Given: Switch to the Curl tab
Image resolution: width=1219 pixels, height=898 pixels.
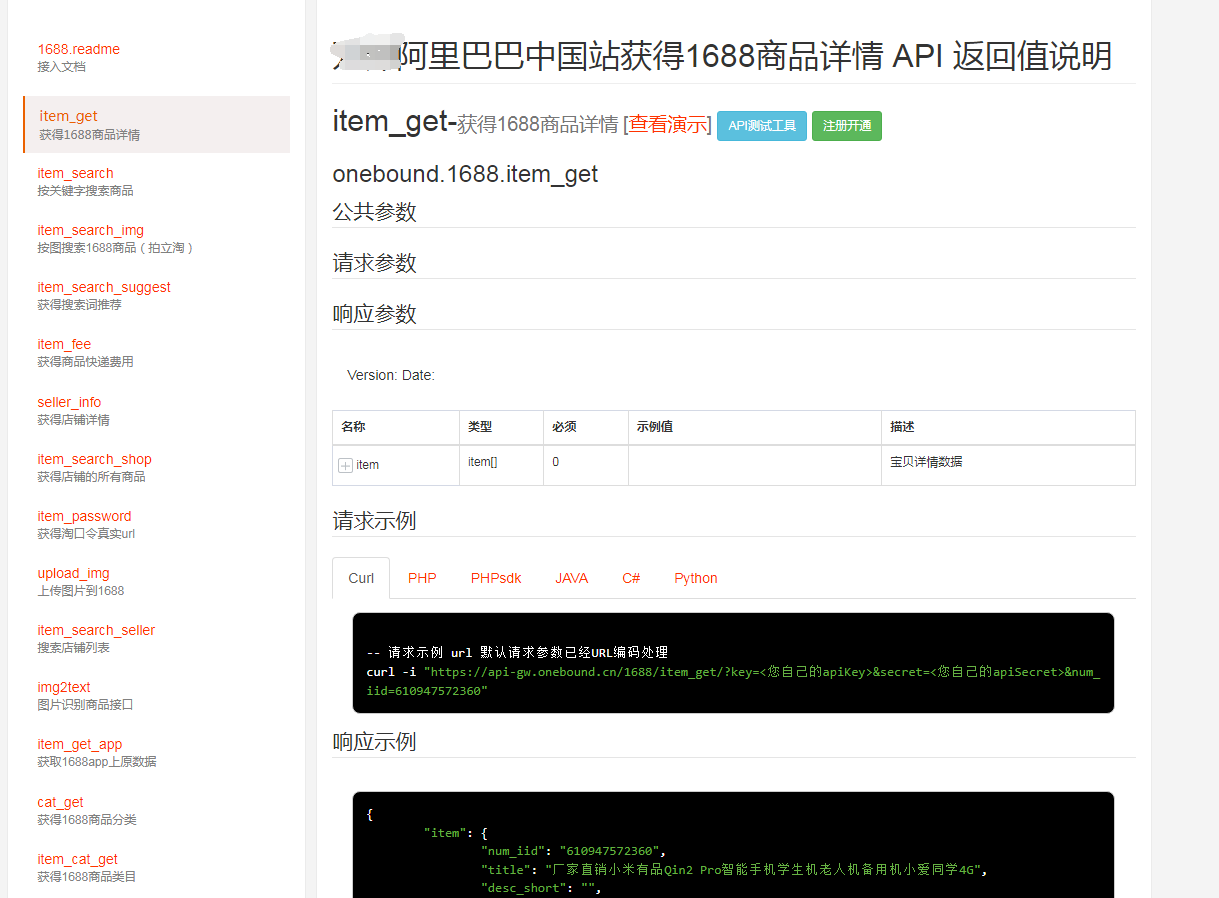Looking at the screenshot, I should 361,578.
